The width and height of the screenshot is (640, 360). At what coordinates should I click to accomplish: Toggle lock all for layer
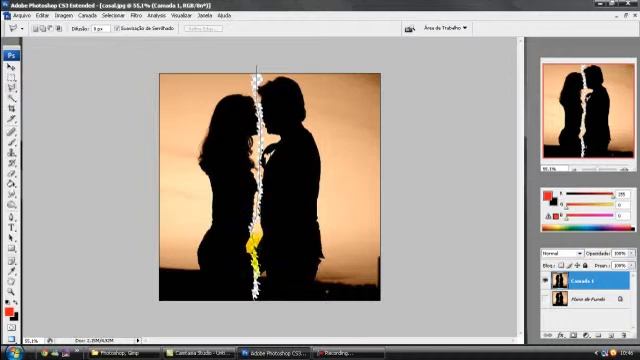tap(585, 266)
